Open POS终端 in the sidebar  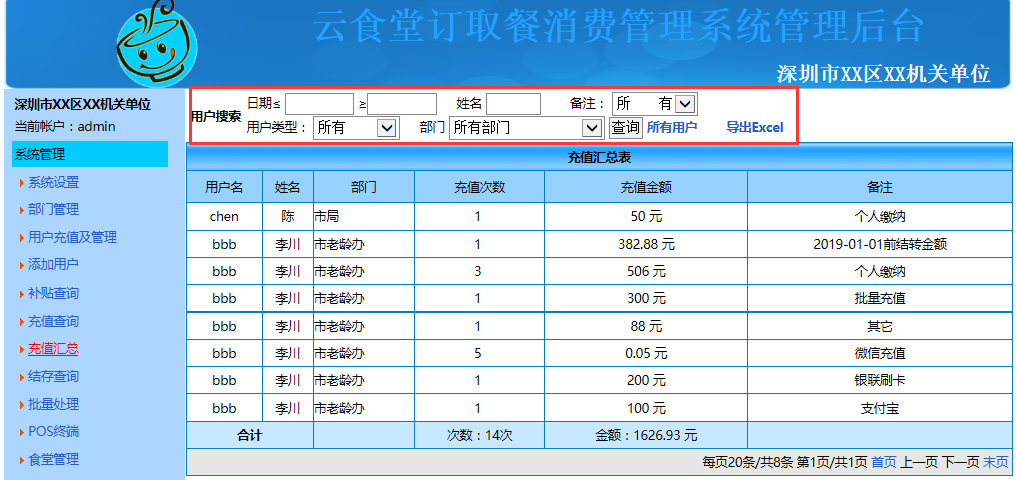click(x=53, y=431)
